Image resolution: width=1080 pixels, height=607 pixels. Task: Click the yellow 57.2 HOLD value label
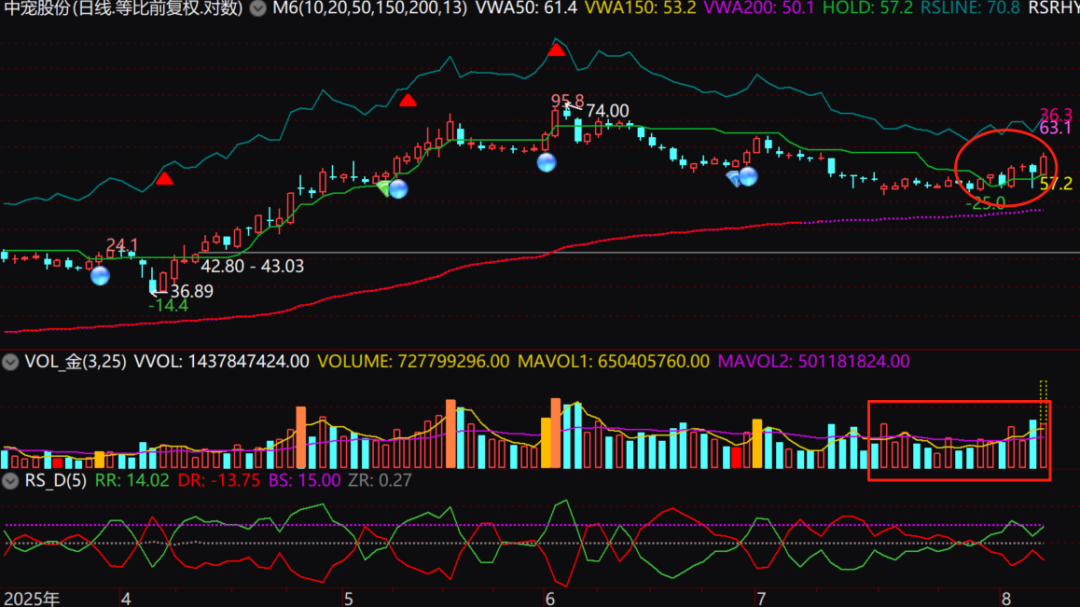1056,184
